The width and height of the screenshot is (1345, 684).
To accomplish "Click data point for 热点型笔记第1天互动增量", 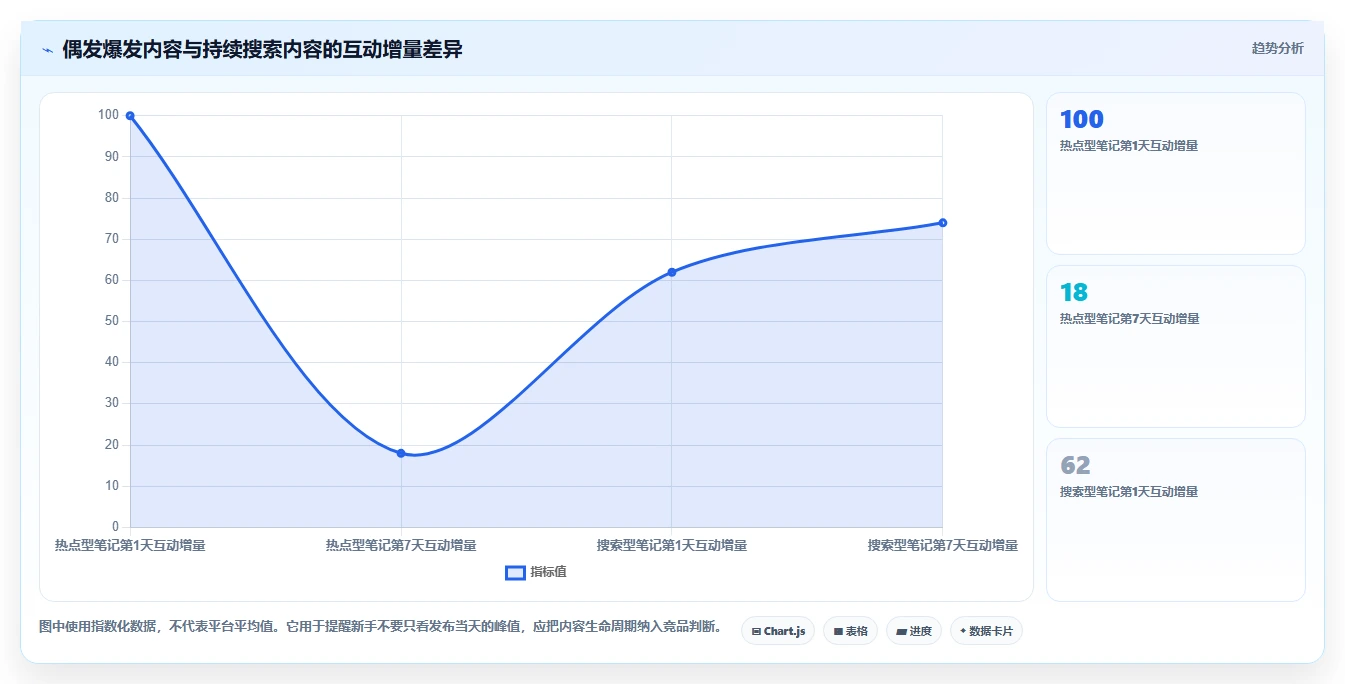I will click(x=130, y=116).
